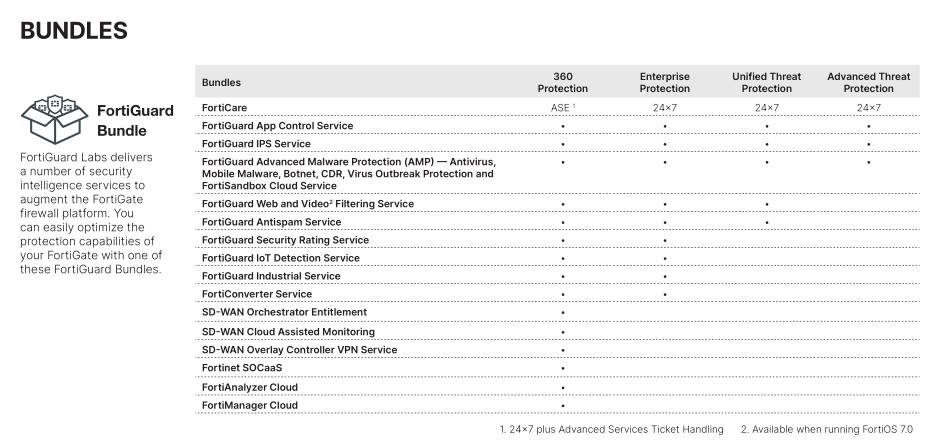Select the 360 Protection column header
Viewport: 928px width, 440px height.
[562, 82]
